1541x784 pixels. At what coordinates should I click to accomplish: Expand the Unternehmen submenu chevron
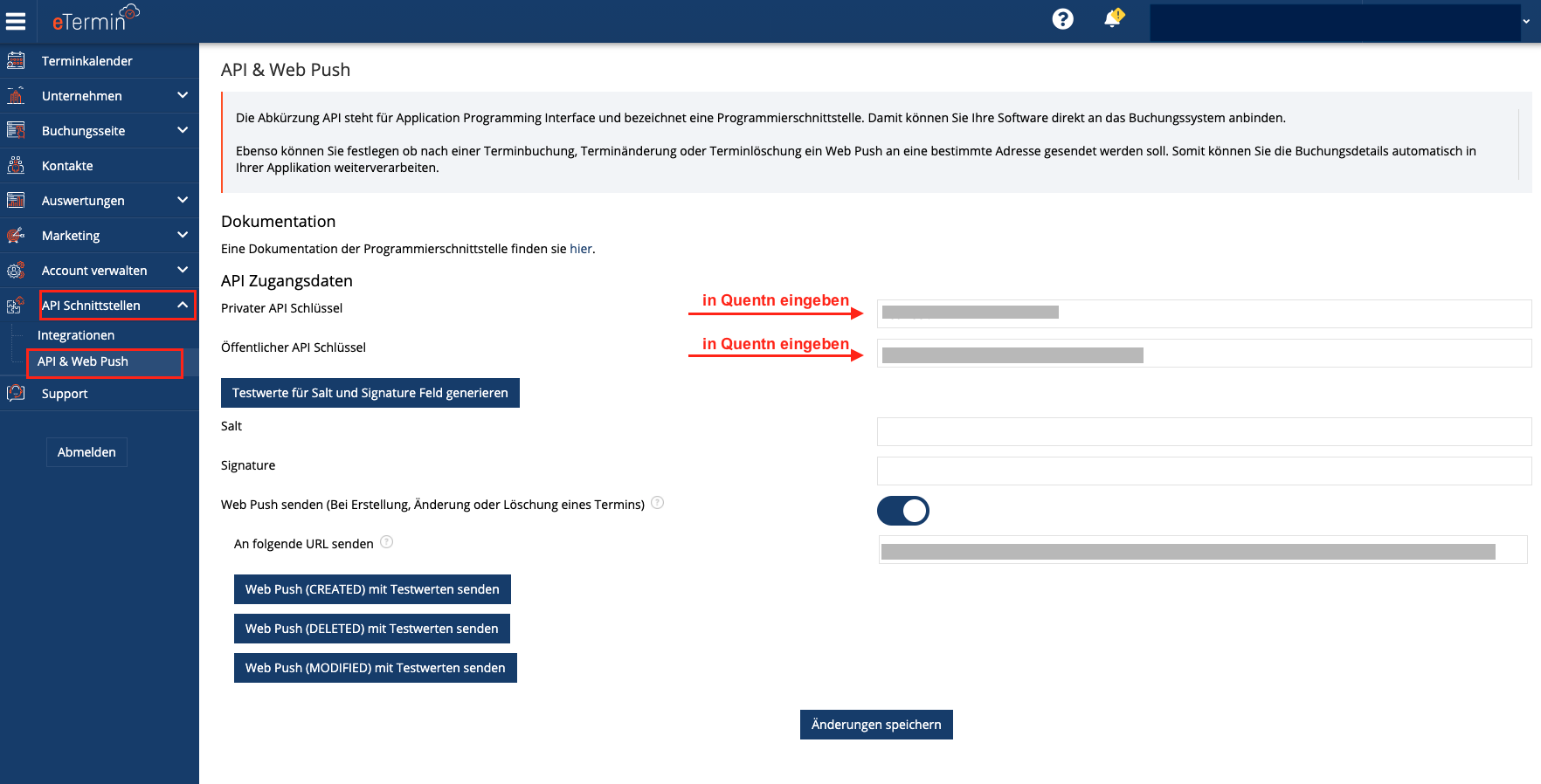[183, 95]
